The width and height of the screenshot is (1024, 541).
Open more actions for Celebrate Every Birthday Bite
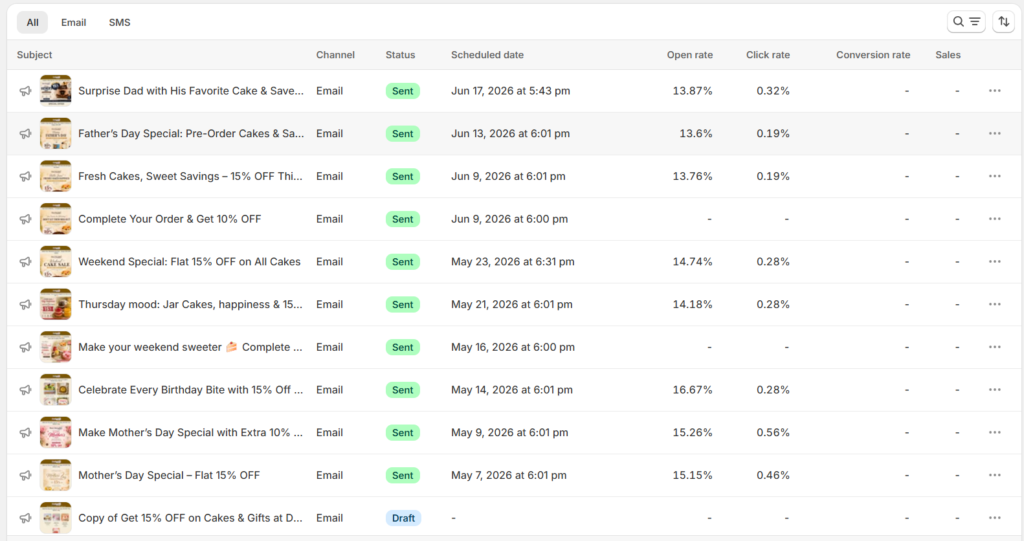point(995,390)
